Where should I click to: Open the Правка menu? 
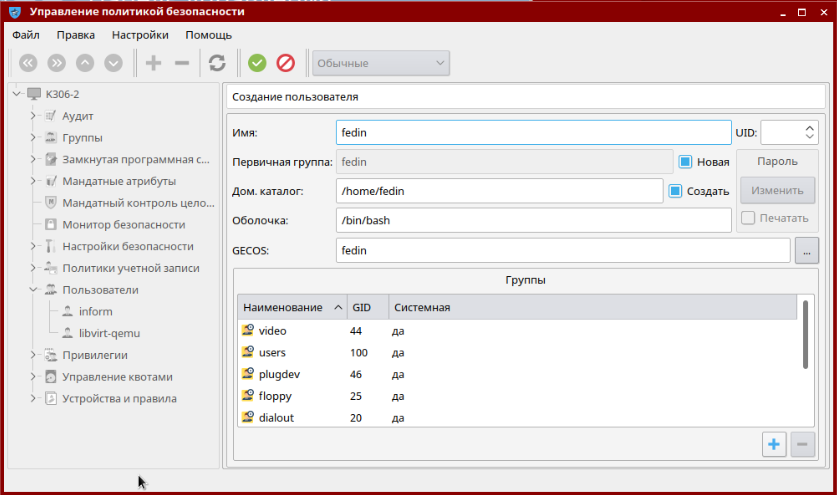pos(76,35)
